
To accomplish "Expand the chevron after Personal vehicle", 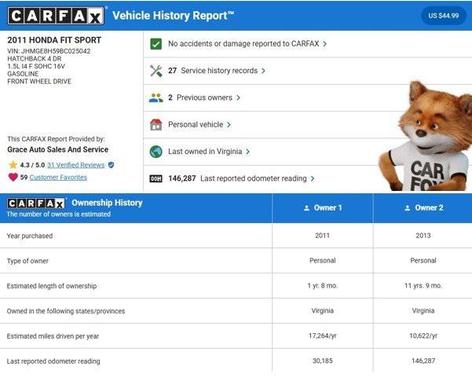I will point(229,125).
